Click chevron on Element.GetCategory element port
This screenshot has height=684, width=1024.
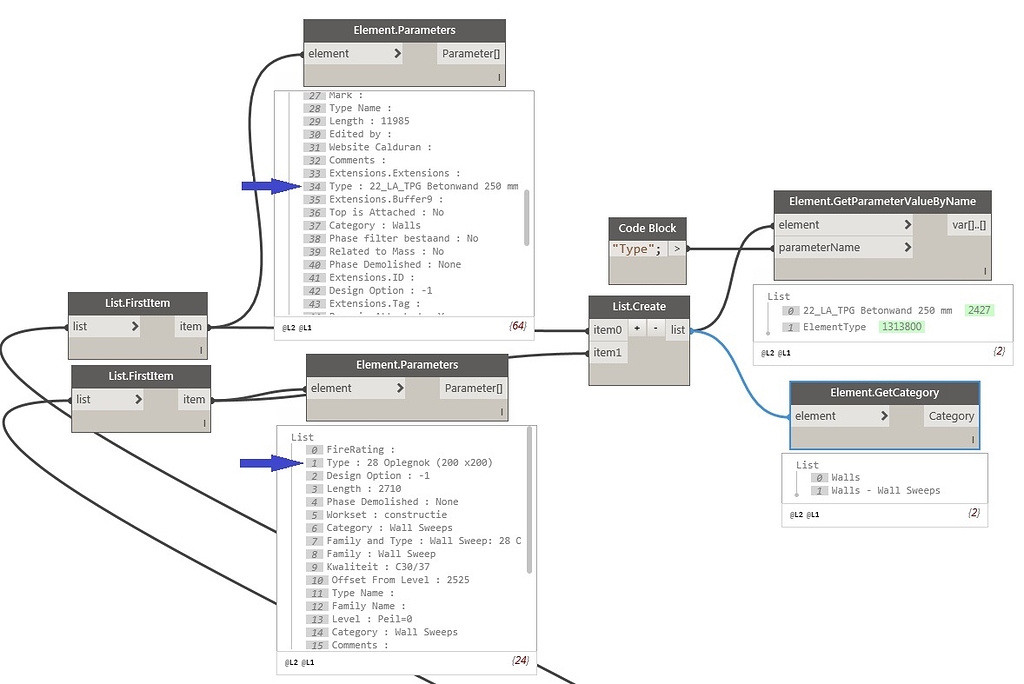[884, 415]
